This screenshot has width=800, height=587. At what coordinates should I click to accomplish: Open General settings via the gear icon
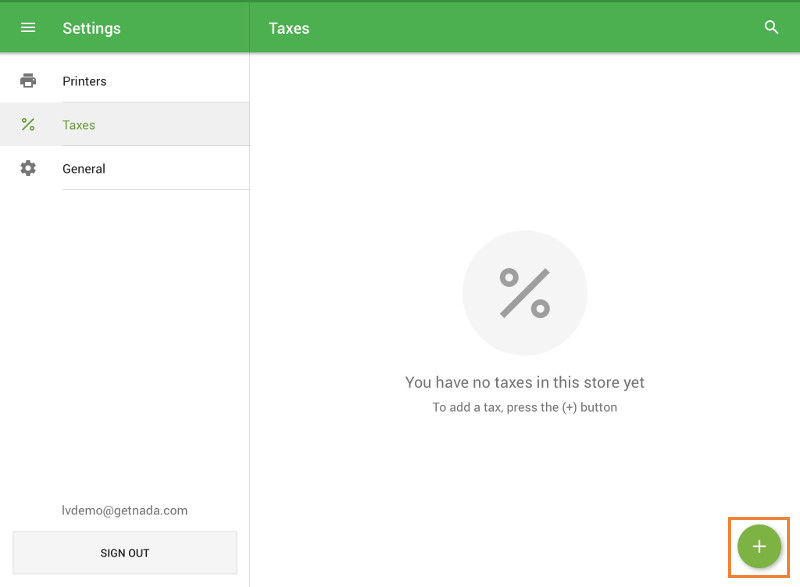point(27,168)
